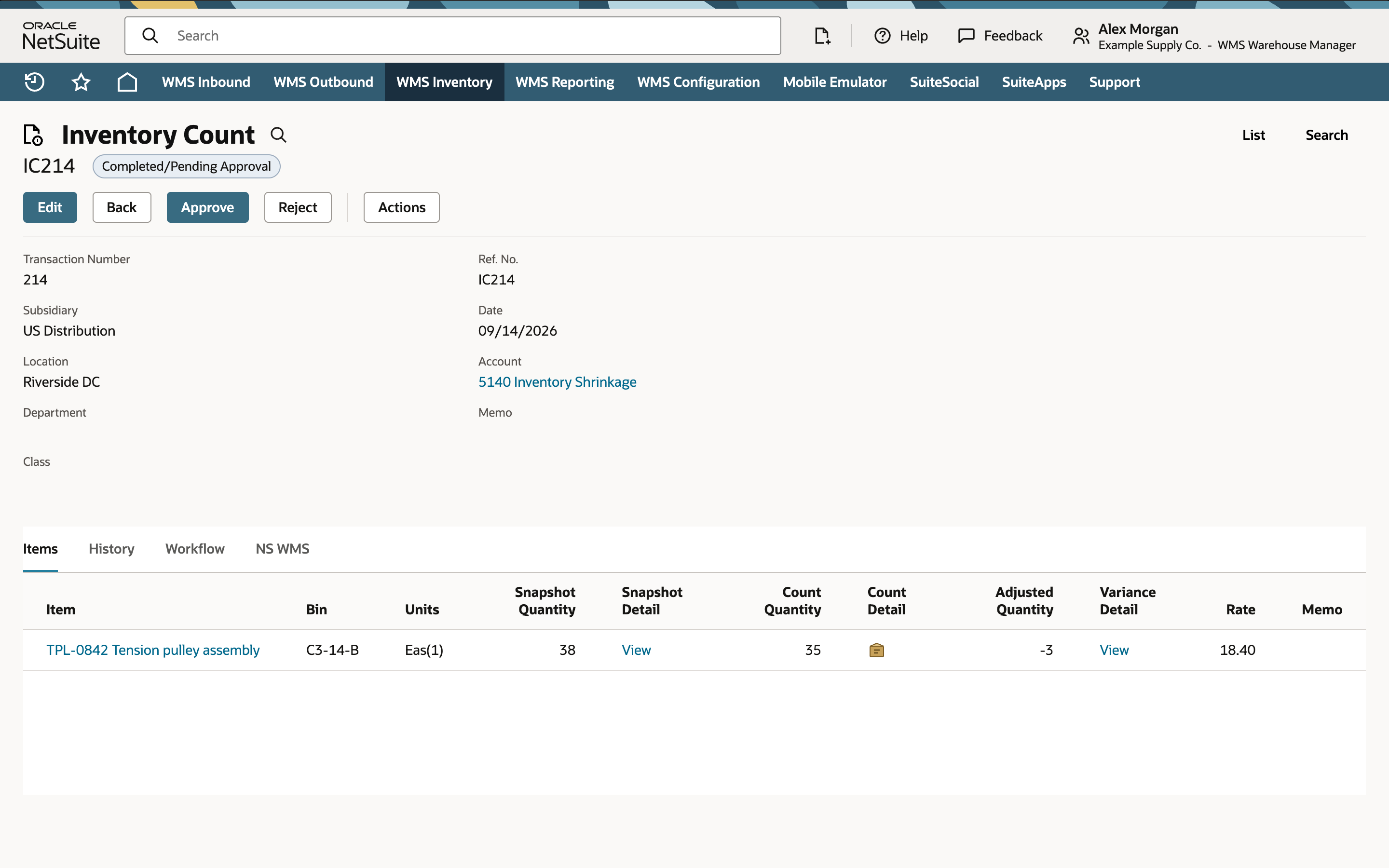1389x868 pixels.
Task: Reject the inventory count
Action: [298, 207]
